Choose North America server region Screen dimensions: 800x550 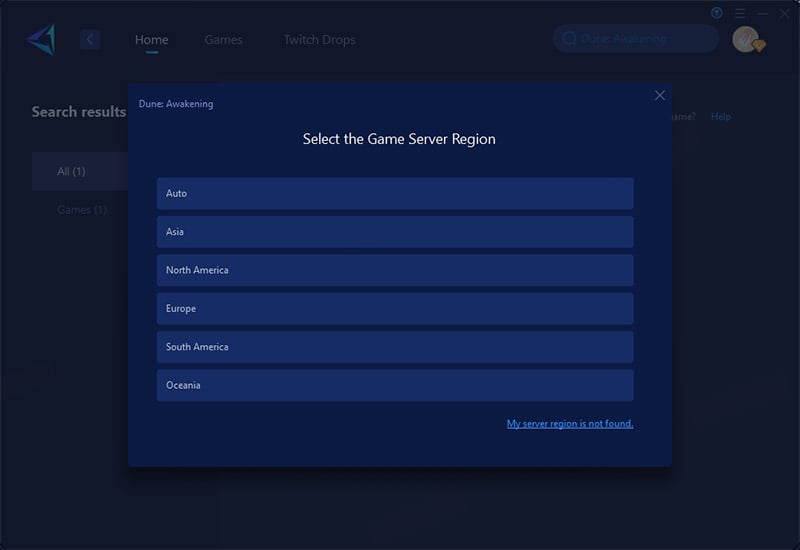point(395,270)
